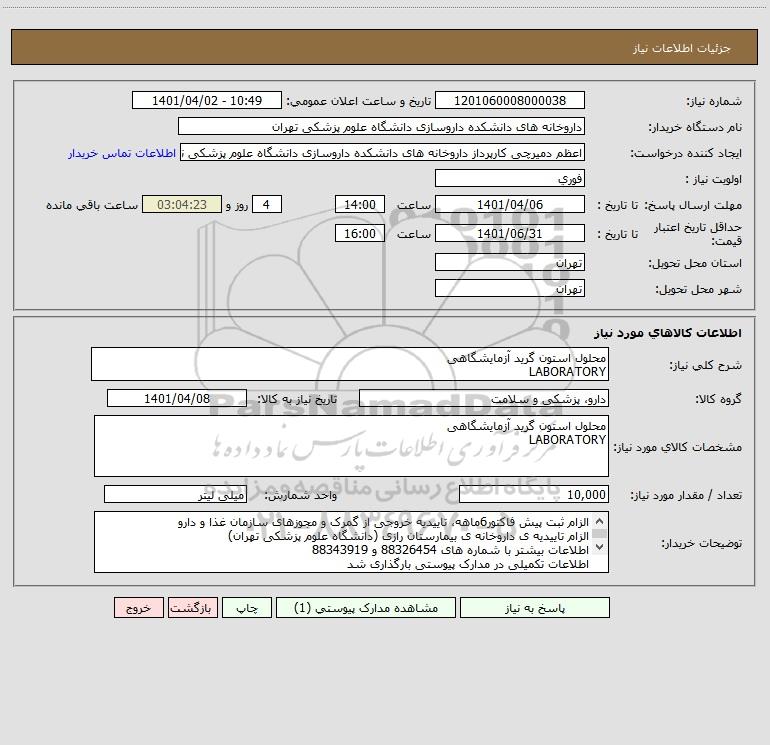
Task: Click label شماره نیاز
Action: [x=714, y=101]
